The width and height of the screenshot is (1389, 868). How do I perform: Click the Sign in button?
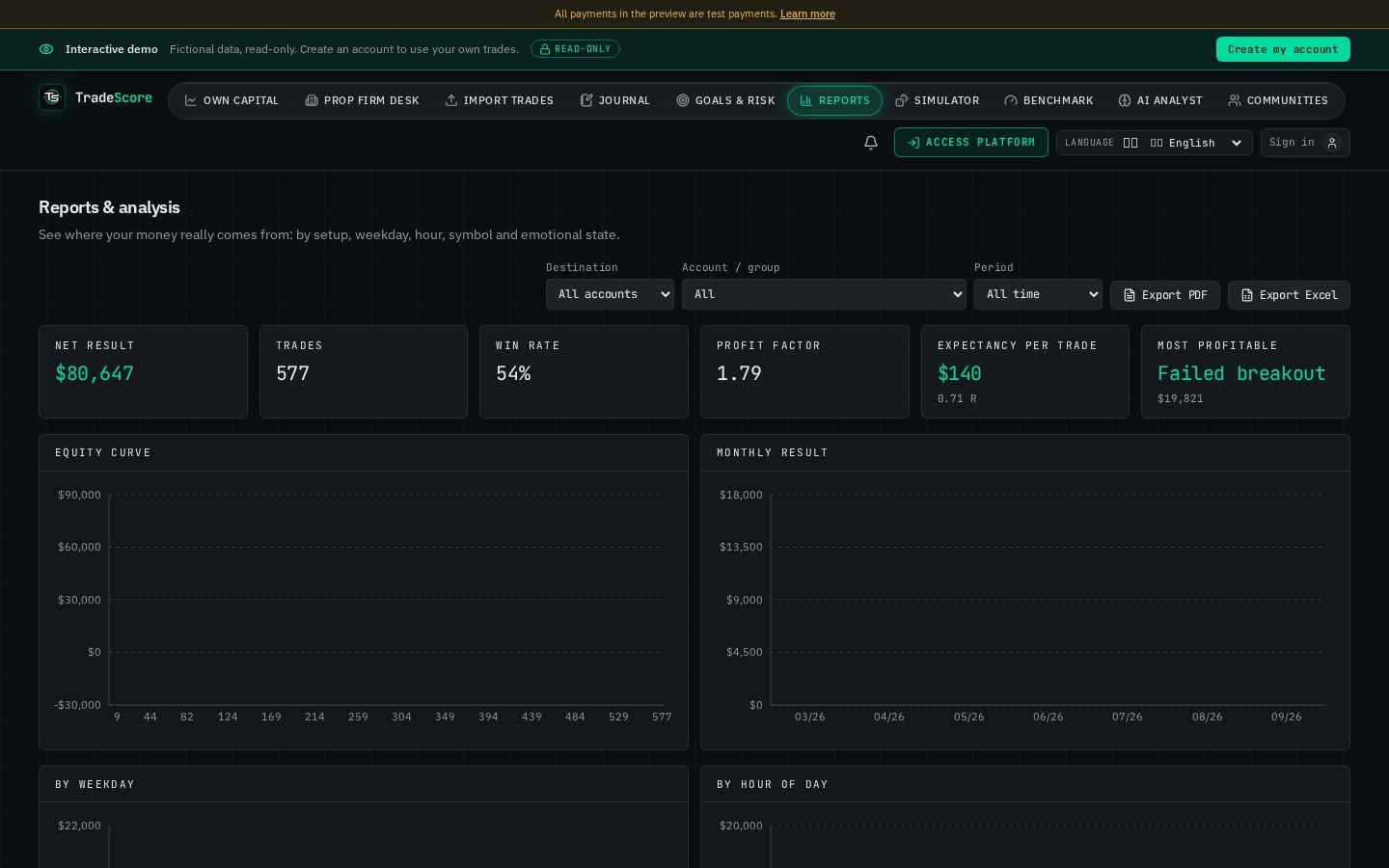click(x=1305, y=143)
